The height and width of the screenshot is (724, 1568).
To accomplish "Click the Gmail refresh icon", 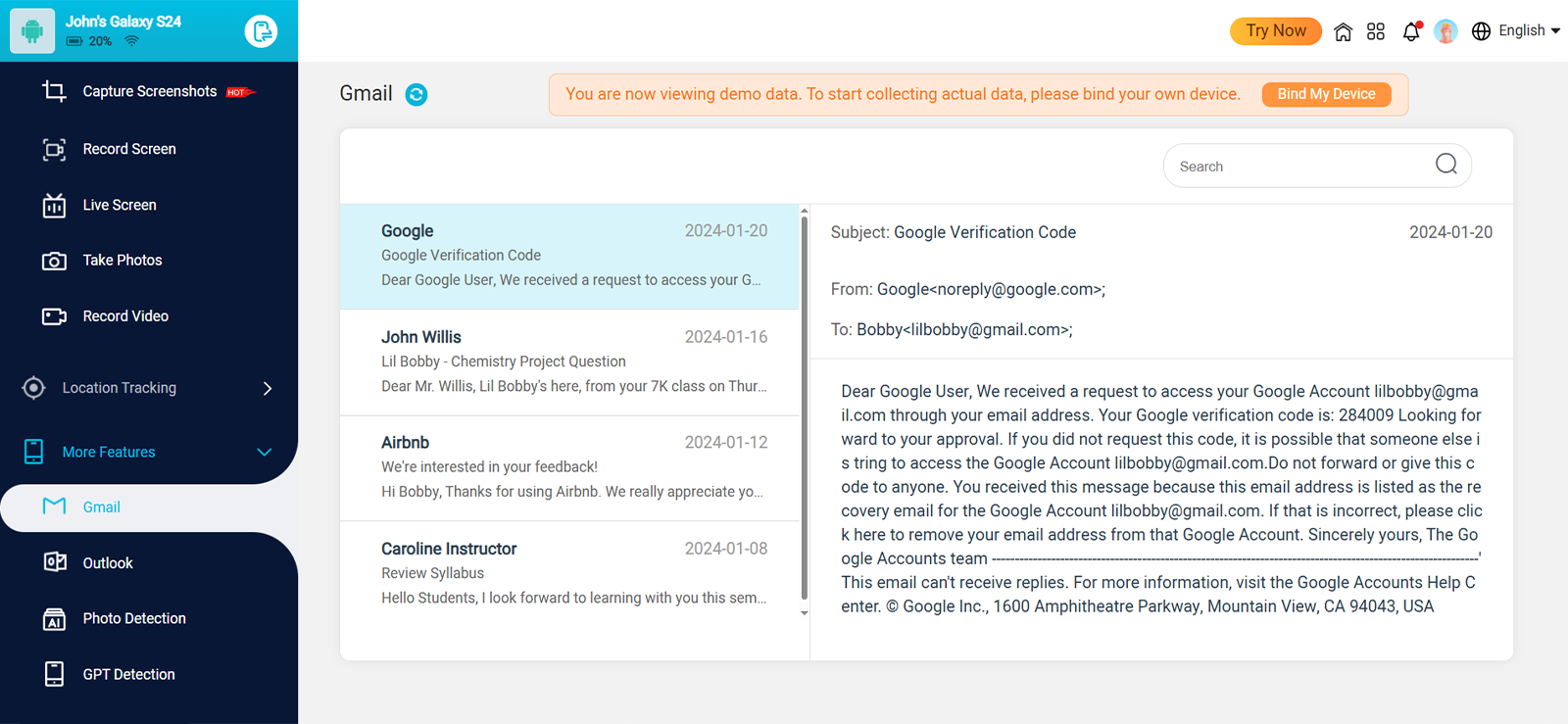I will point(416,95).
